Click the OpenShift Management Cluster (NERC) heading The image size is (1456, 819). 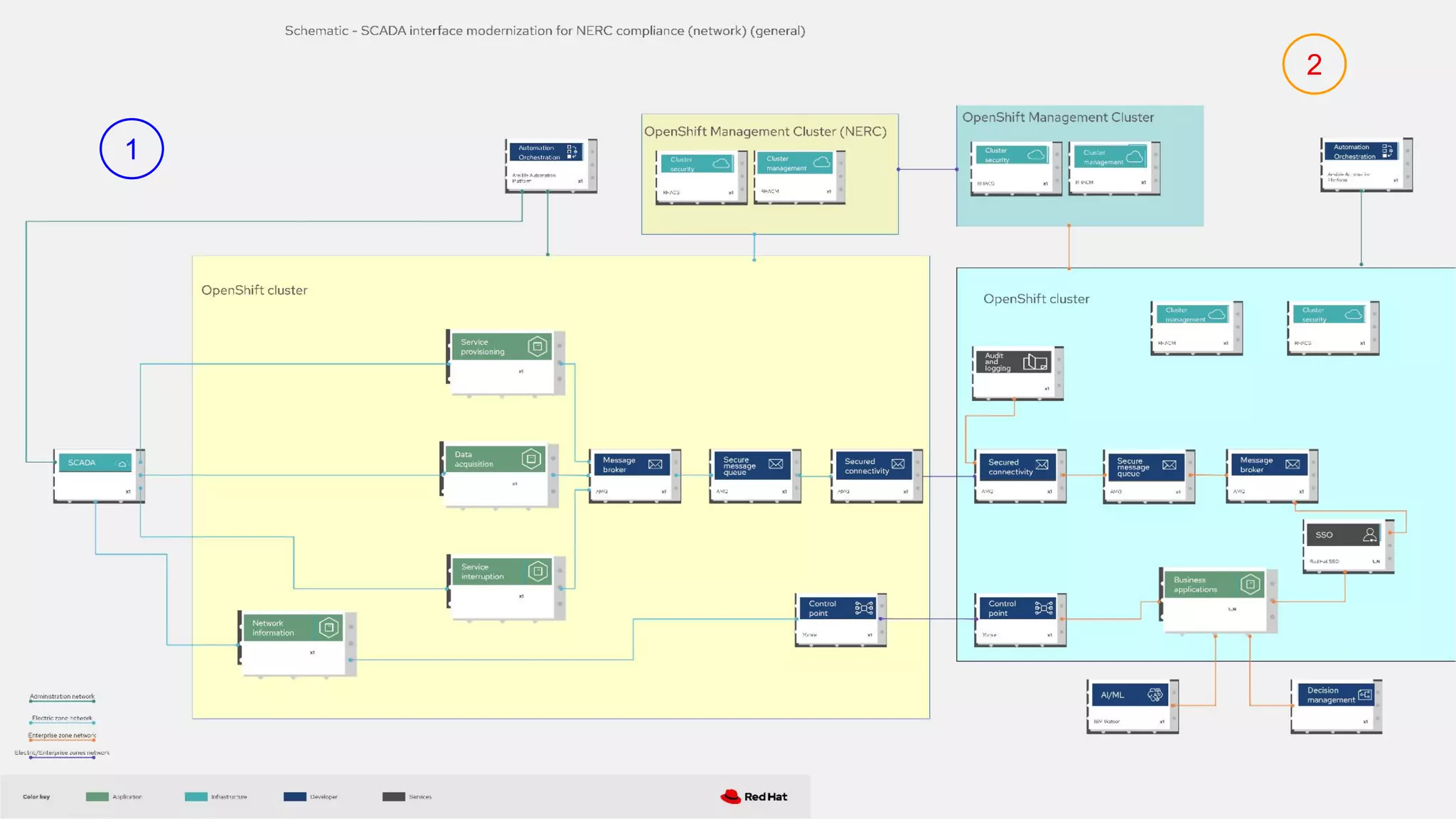tap(765, 132)
